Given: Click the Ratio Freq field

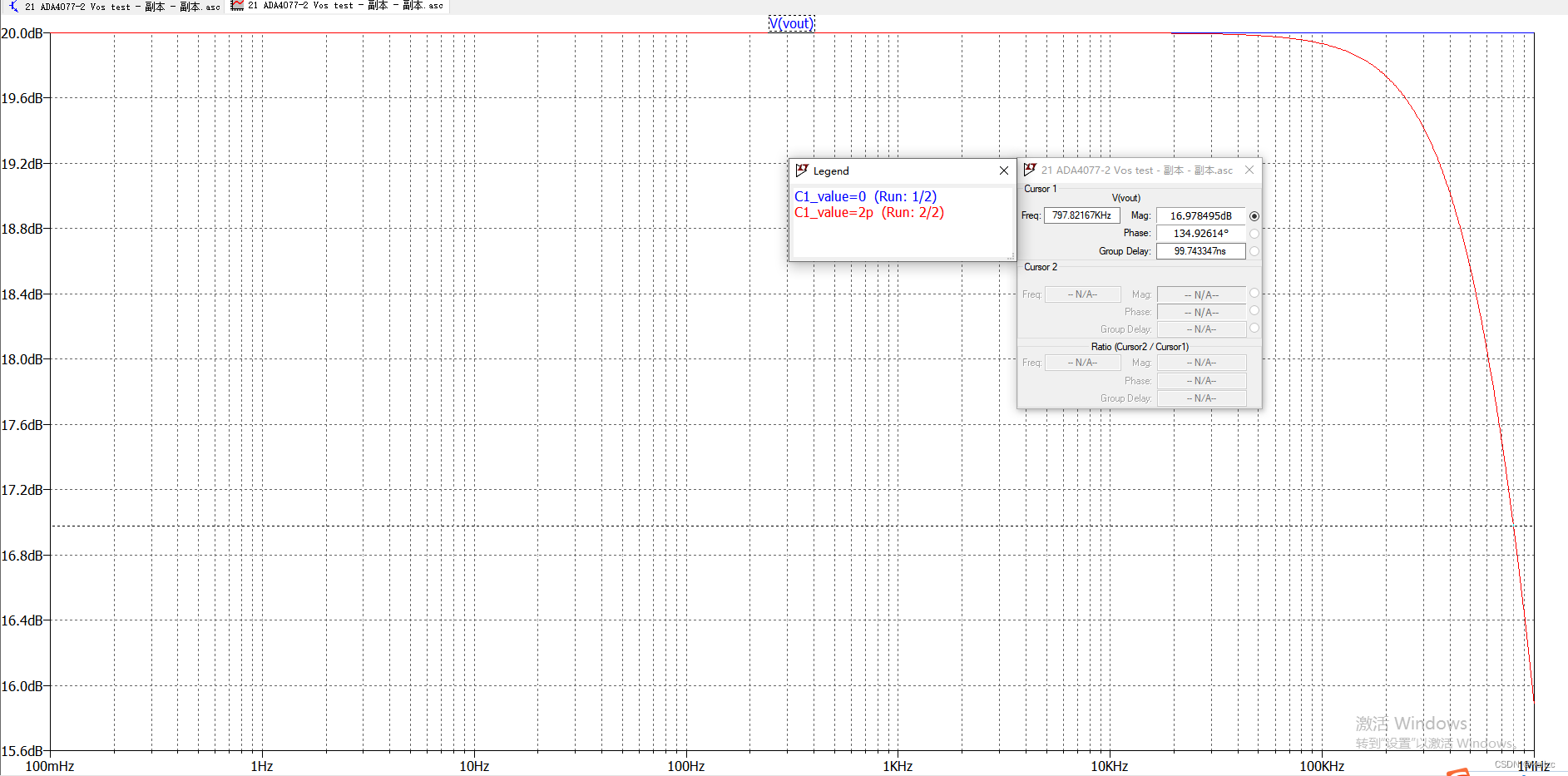Looking at the screenshot, I should 1082,363.
